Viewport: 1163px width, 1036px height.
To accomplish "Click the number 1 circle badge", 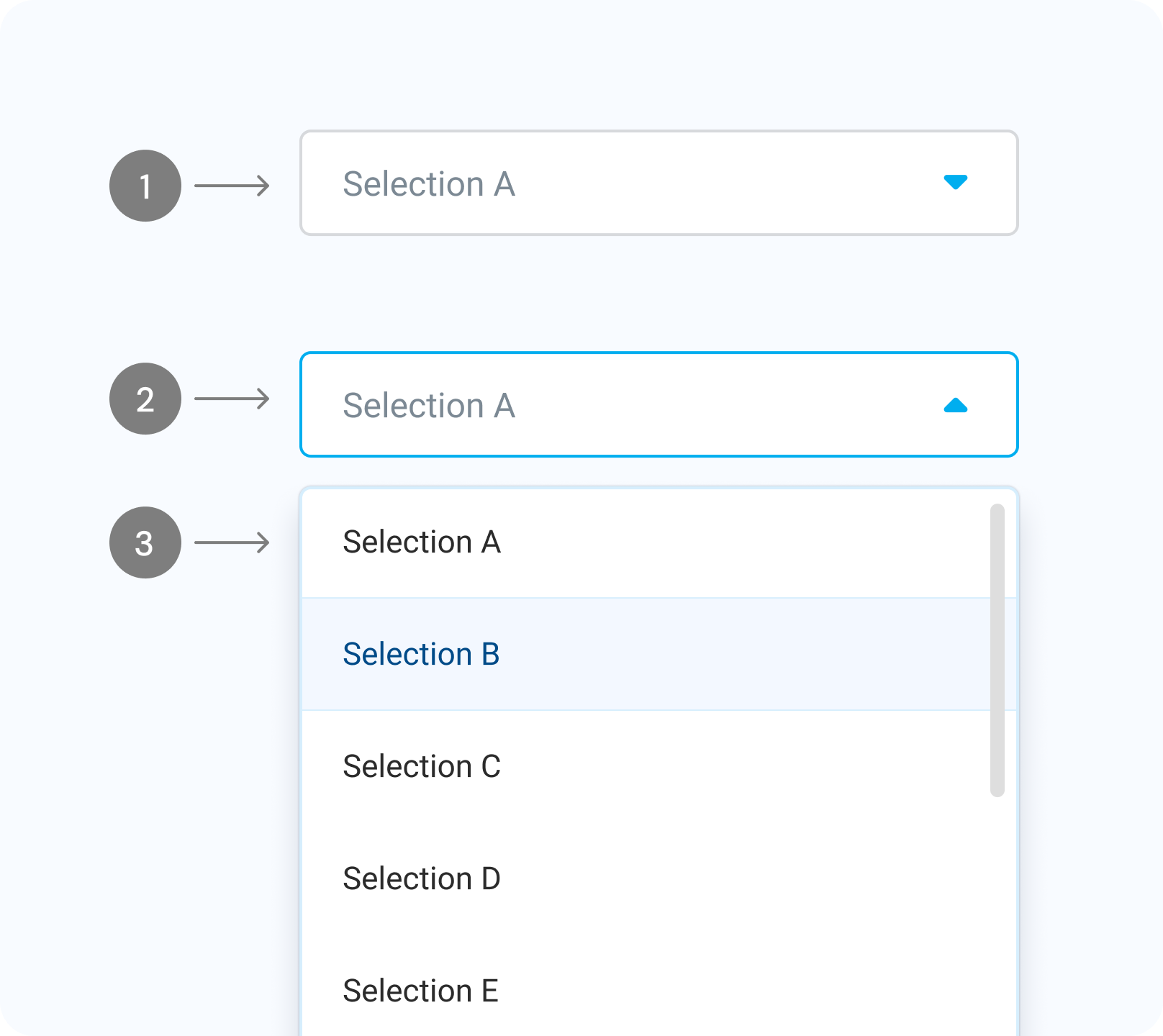I will pyautogui.click(x=145, y=186).
